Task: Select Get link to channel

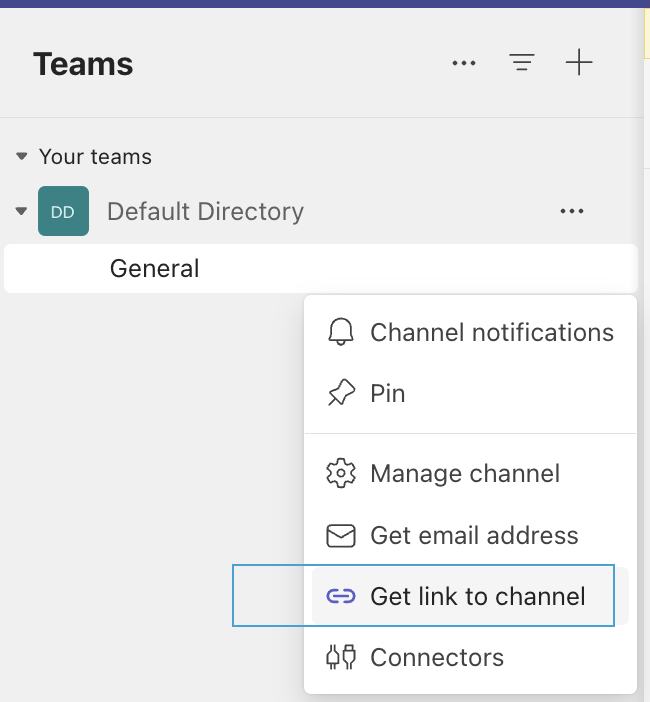Action: pos(470,596)
